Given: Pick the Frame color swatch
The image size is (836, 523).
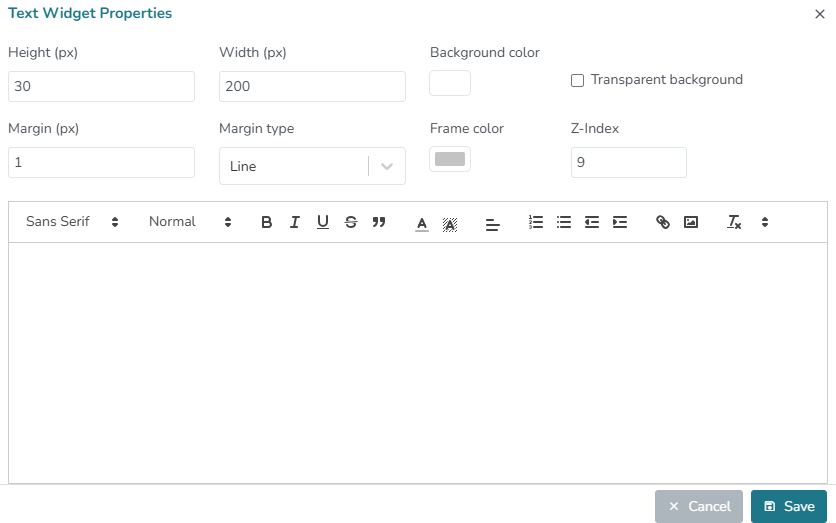Looking at the screenshot, I should point(450,159).
